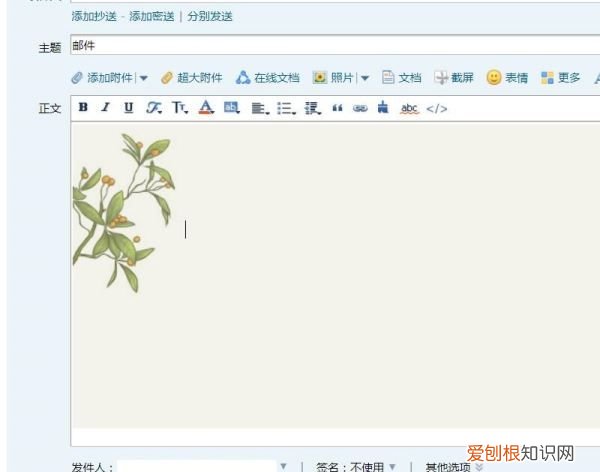Click the paperclip icon beside 添加附件

pyautogui.click(x=77, y=78)
